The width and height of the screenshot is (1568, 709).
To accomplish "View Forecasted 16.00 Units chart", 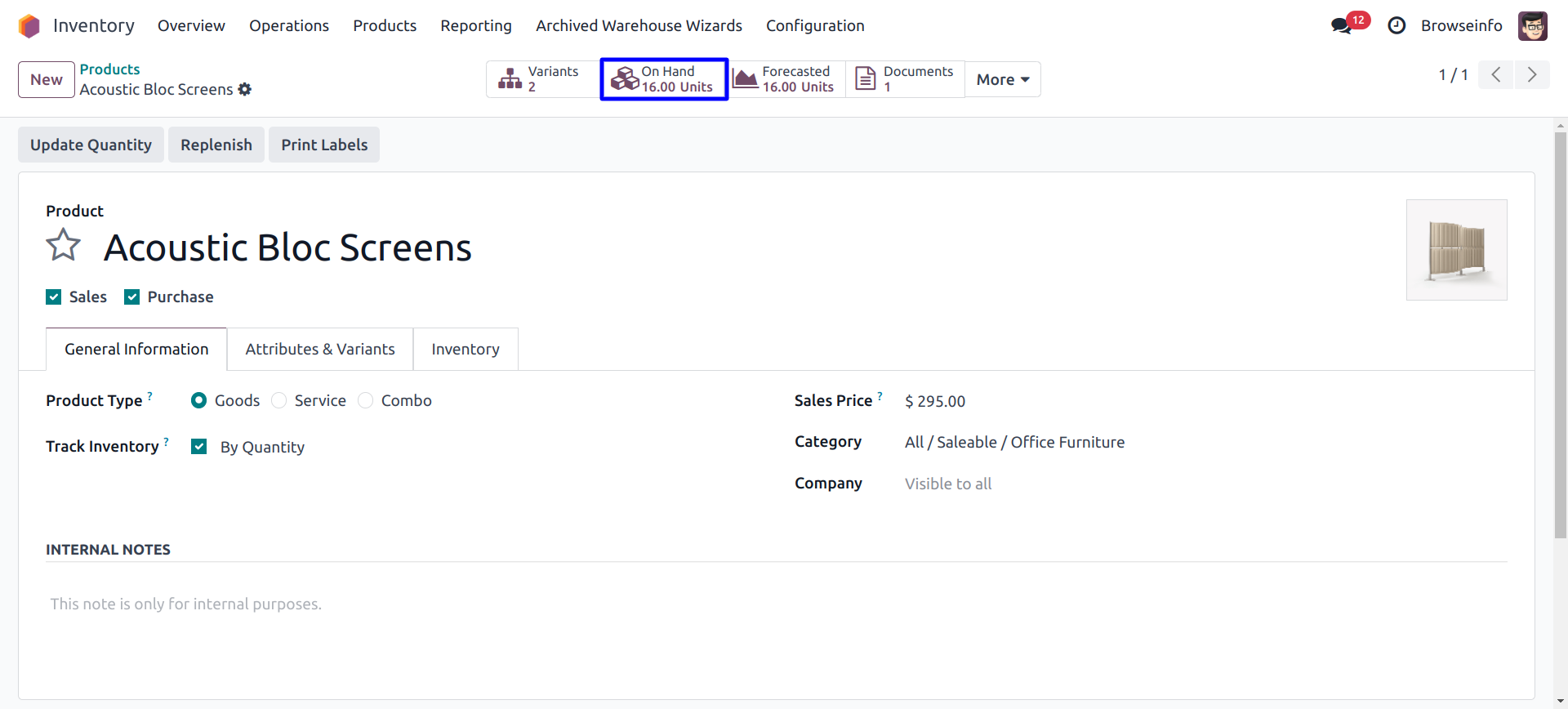I will click(x=786, y=79).
